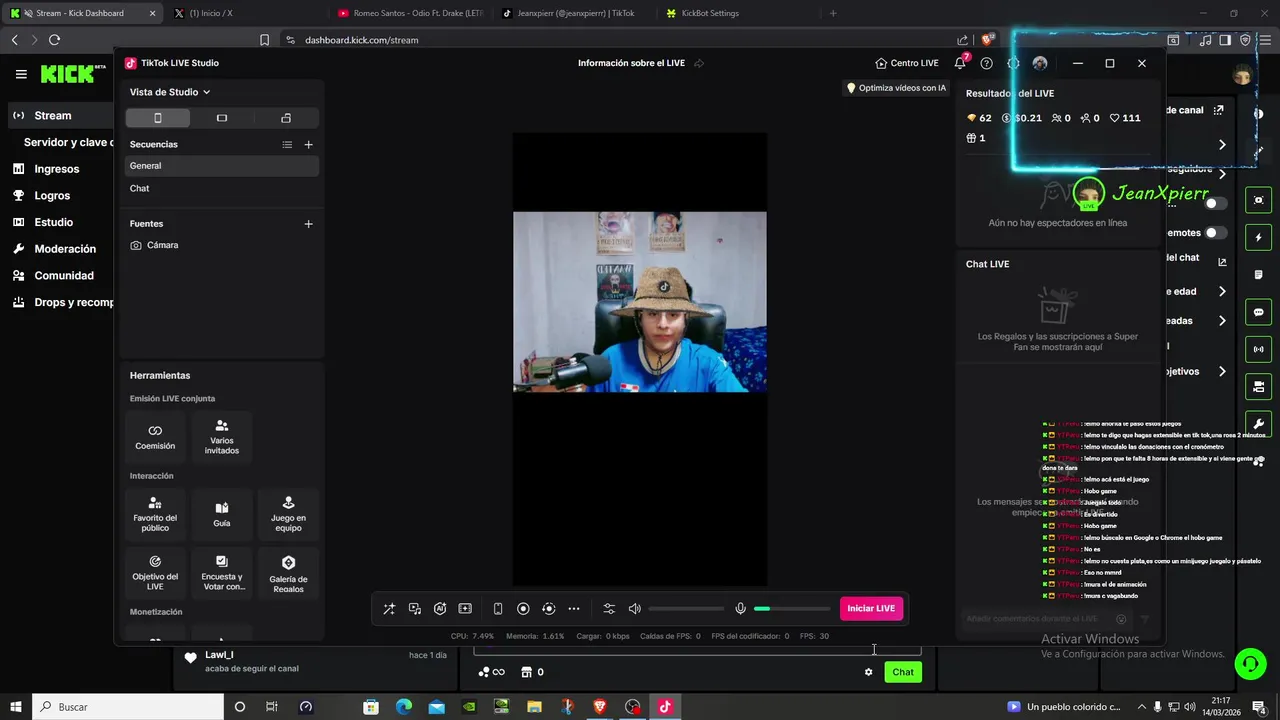Adjust the microphone level slider

pyautogui.click(x=792, y=609)
